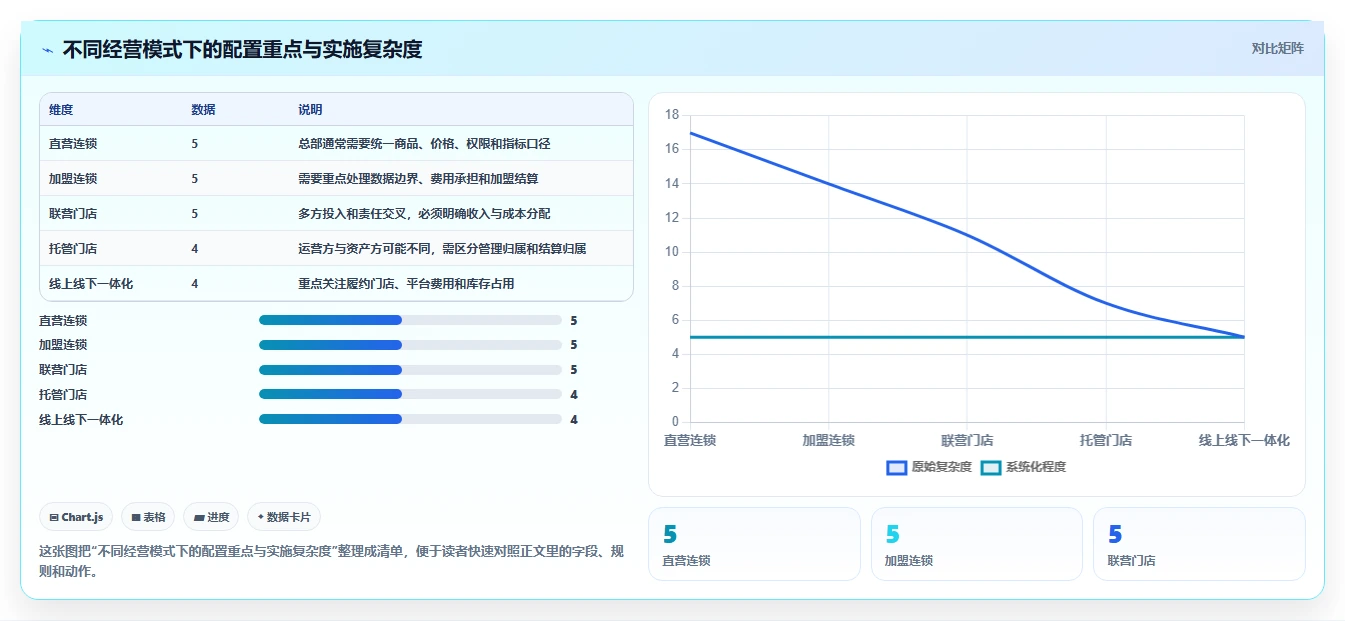Click the 联营门店 progress bar
This screenshot has height=621, width=1345.
(410, 370)
